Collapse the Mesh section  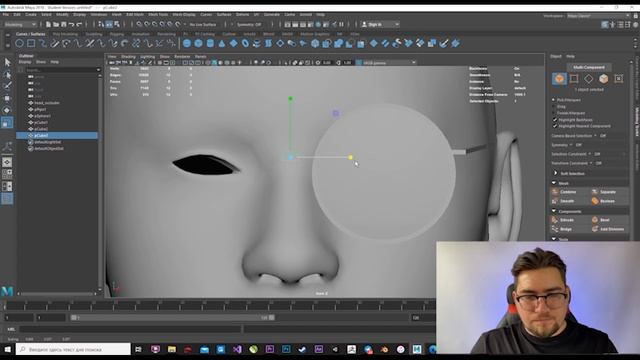(x=554, y=183)
